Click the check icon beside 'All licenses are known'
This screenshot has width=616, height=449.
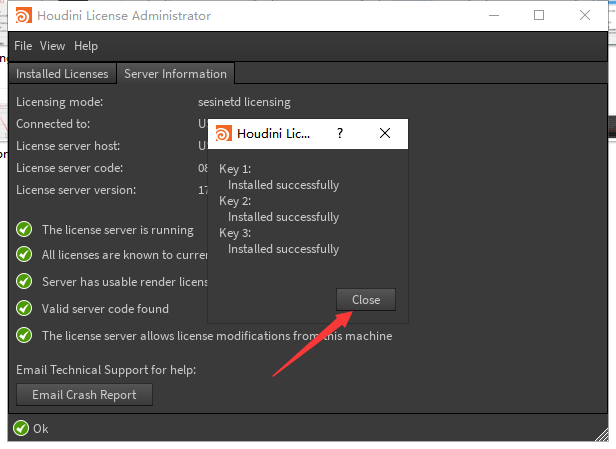tap(24, 255)
